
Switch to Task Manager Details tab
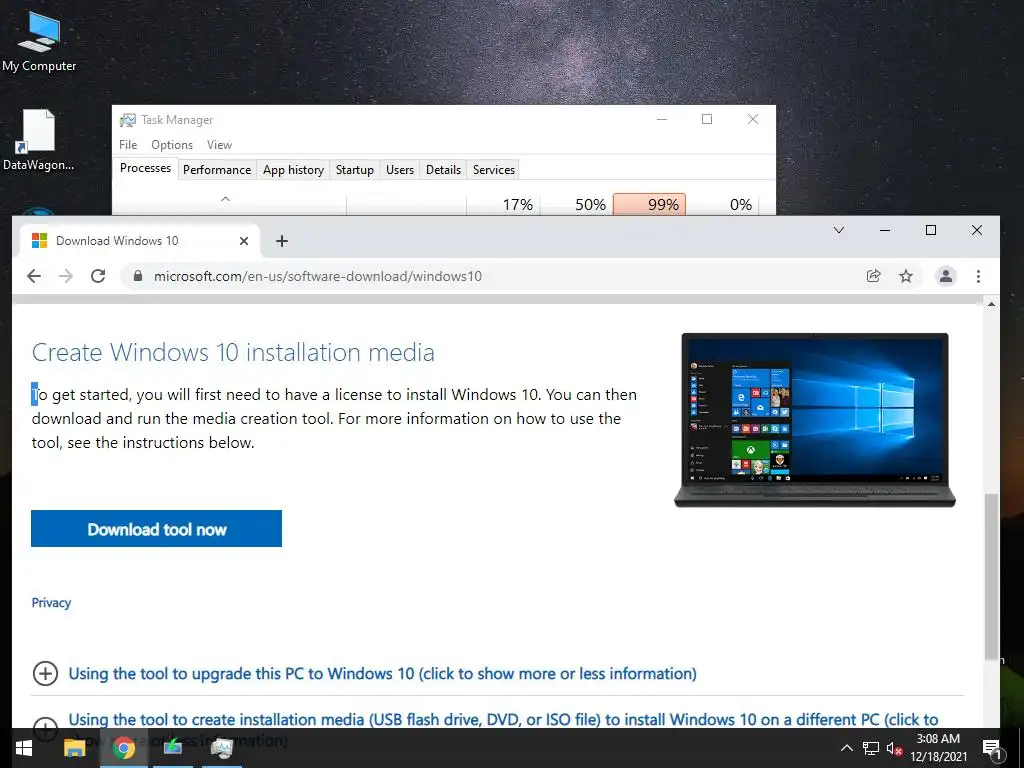pos(443,170)
